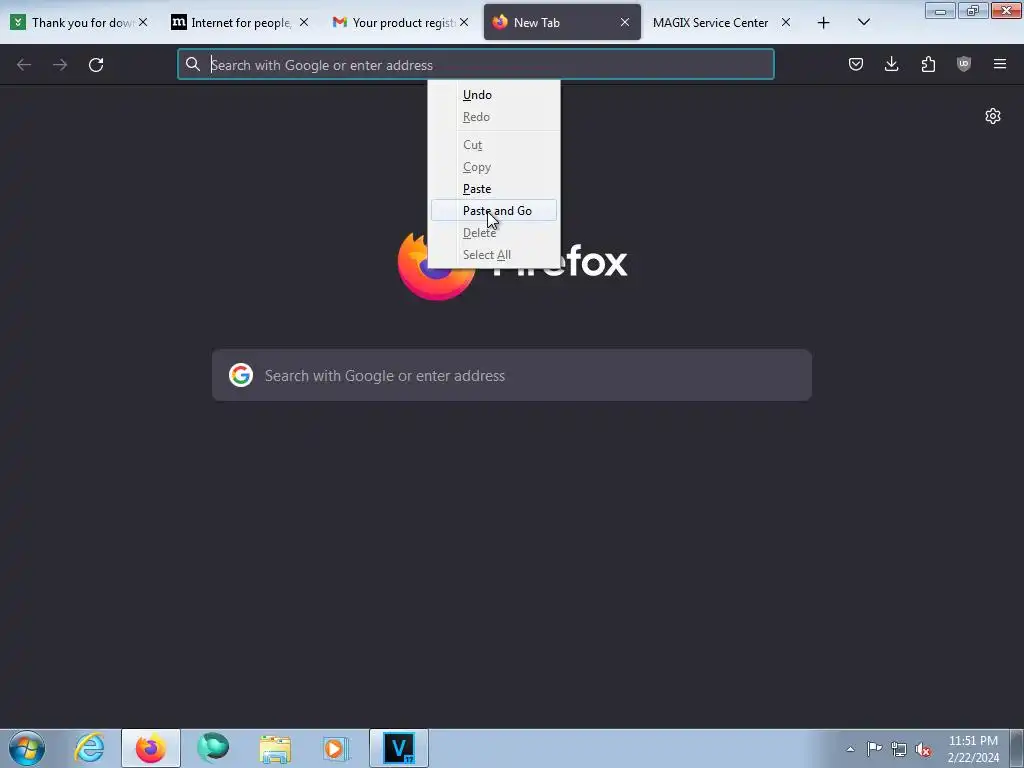This screenshot has height=768, width=1024.
Task: Focus the top address bar field
Action: pyautogui.click(x=475, y=64)
